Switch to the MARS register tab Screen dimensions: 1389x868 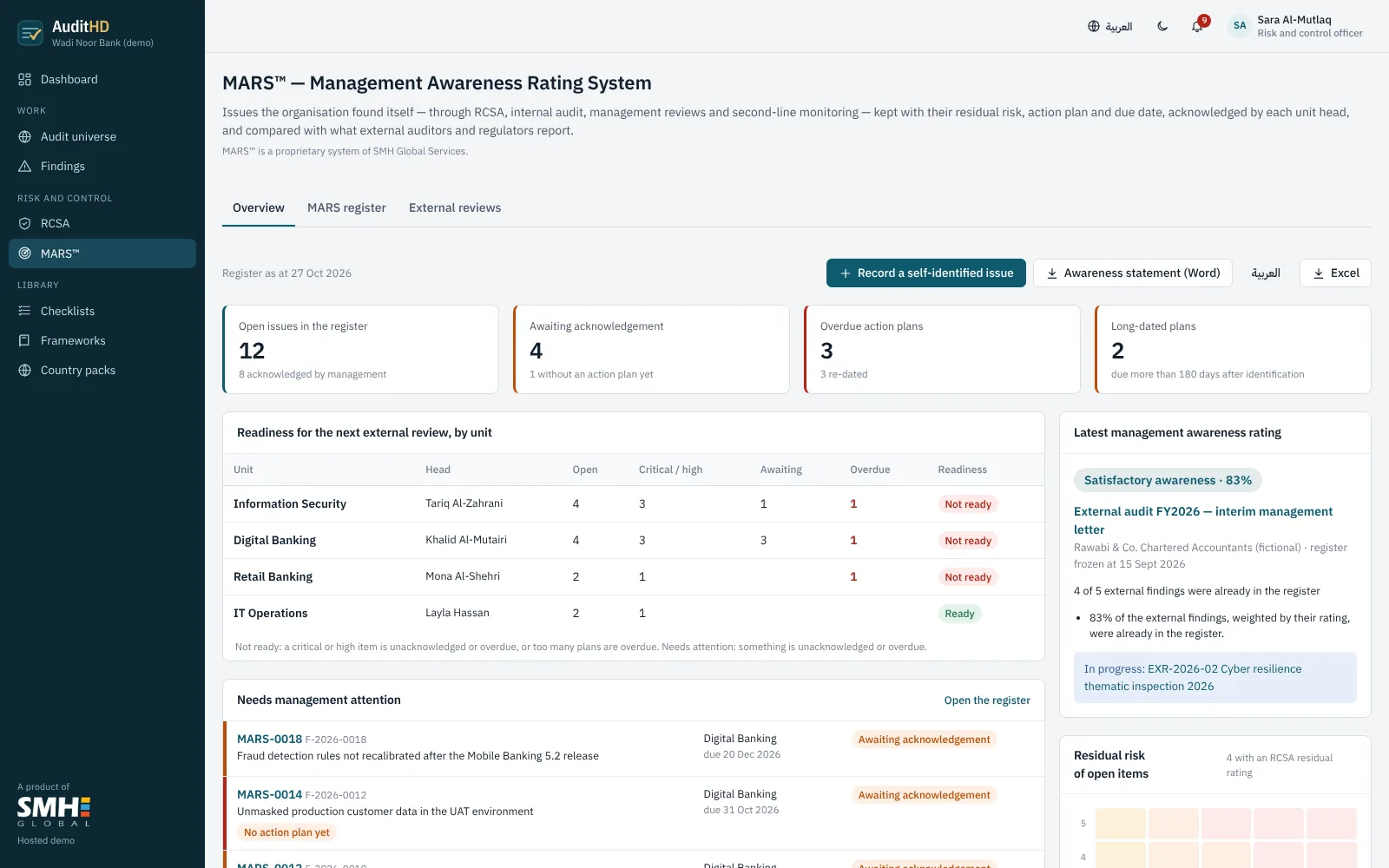tap(346, 208)
